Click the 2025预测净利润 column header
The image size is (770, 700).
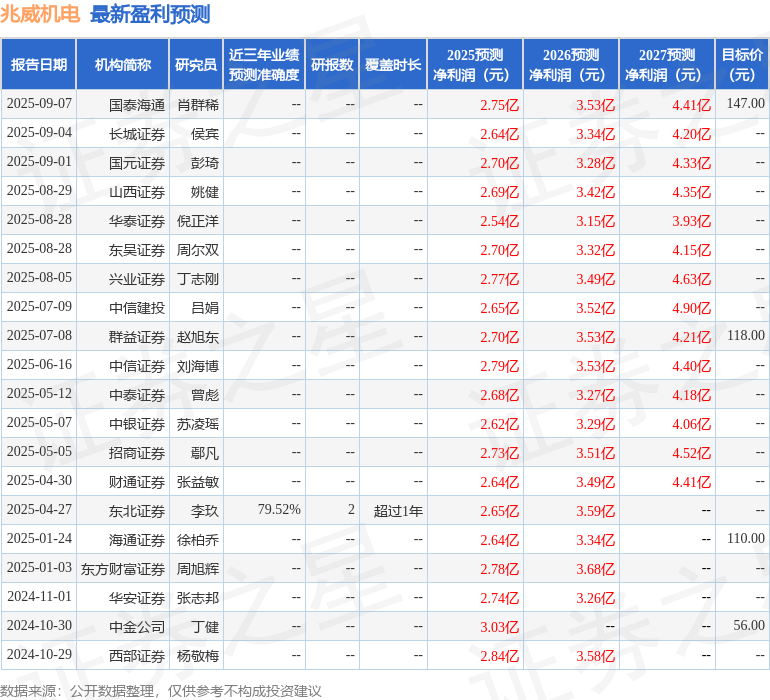[x=475, y=65]
